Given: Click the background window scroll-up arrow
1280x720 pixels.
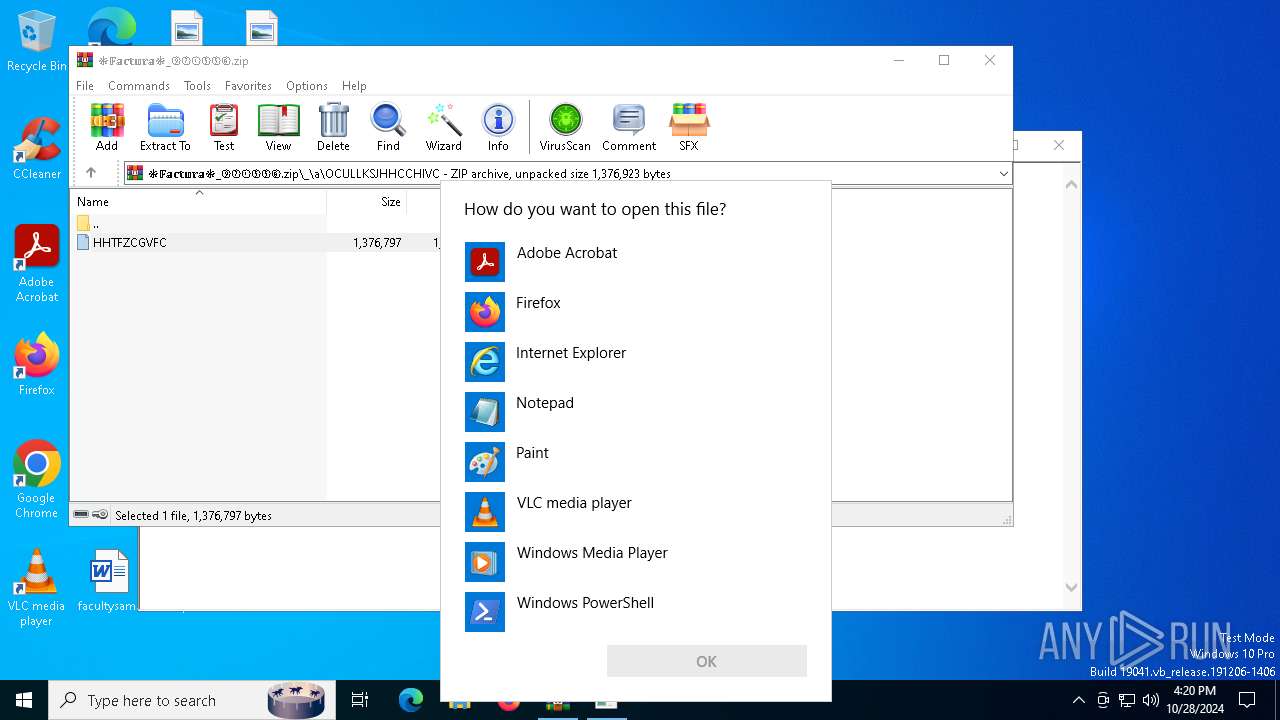Looking at the screenshot, I should [1071, 184].
